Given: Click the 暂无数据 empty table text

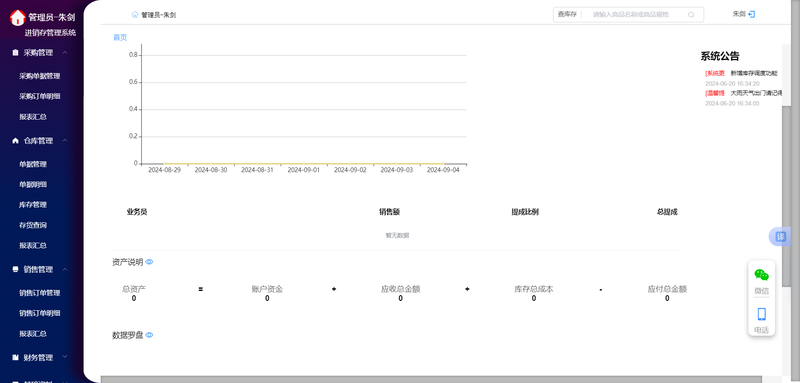Looking at the screenshot, I should click(397, 236).
